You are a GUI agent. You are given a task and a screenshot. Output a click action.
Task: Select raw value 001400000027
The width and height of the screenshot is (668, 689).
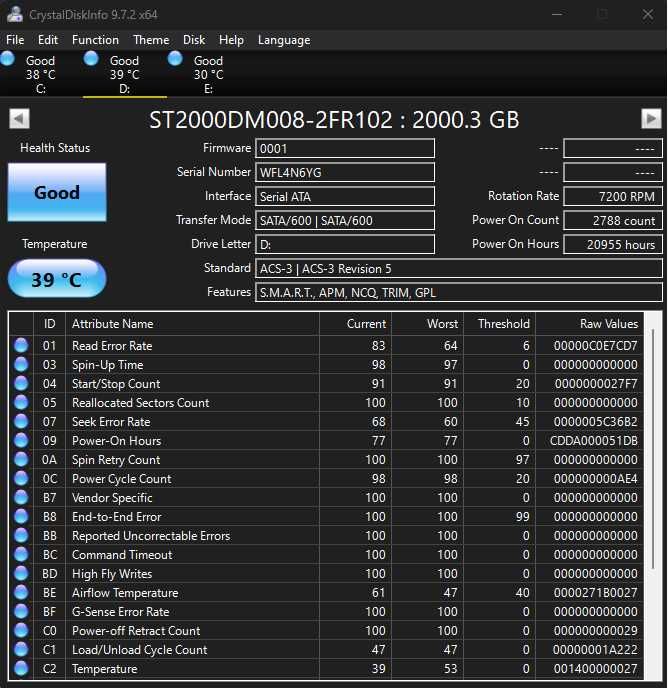click(595, 669)
